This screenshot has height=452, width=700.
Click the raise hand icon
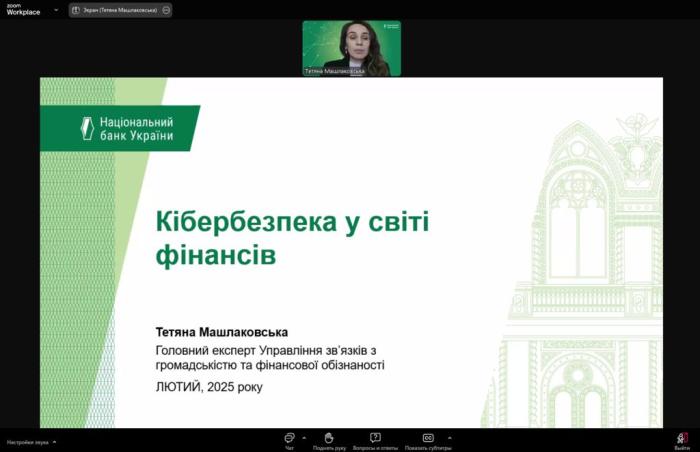pyautogui.click(x=328, y=439)
